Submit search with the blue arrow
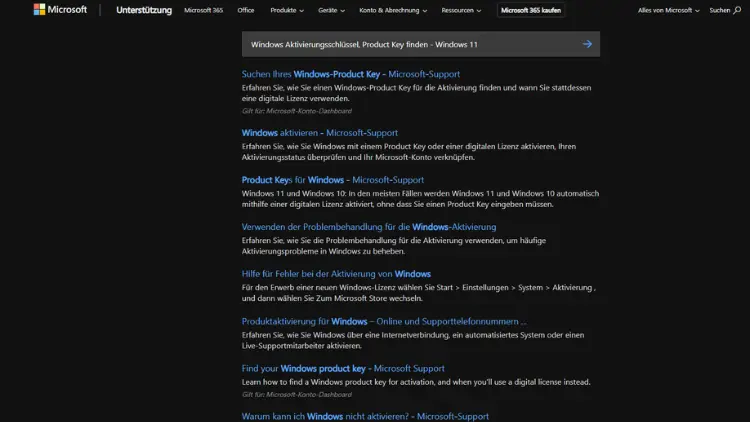 (x=587, y=44)
